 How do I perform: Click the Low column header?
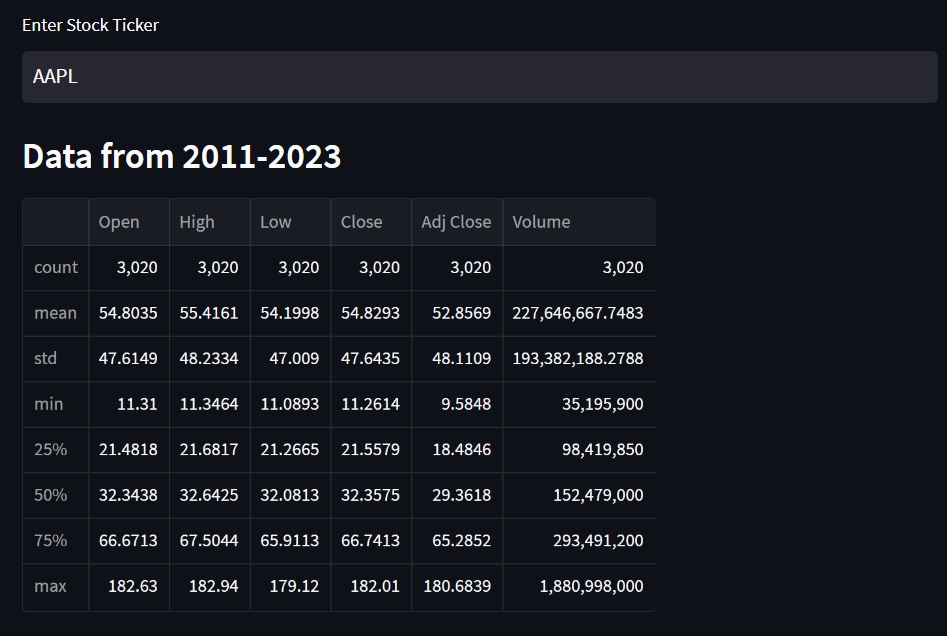(x=275, y=222)
